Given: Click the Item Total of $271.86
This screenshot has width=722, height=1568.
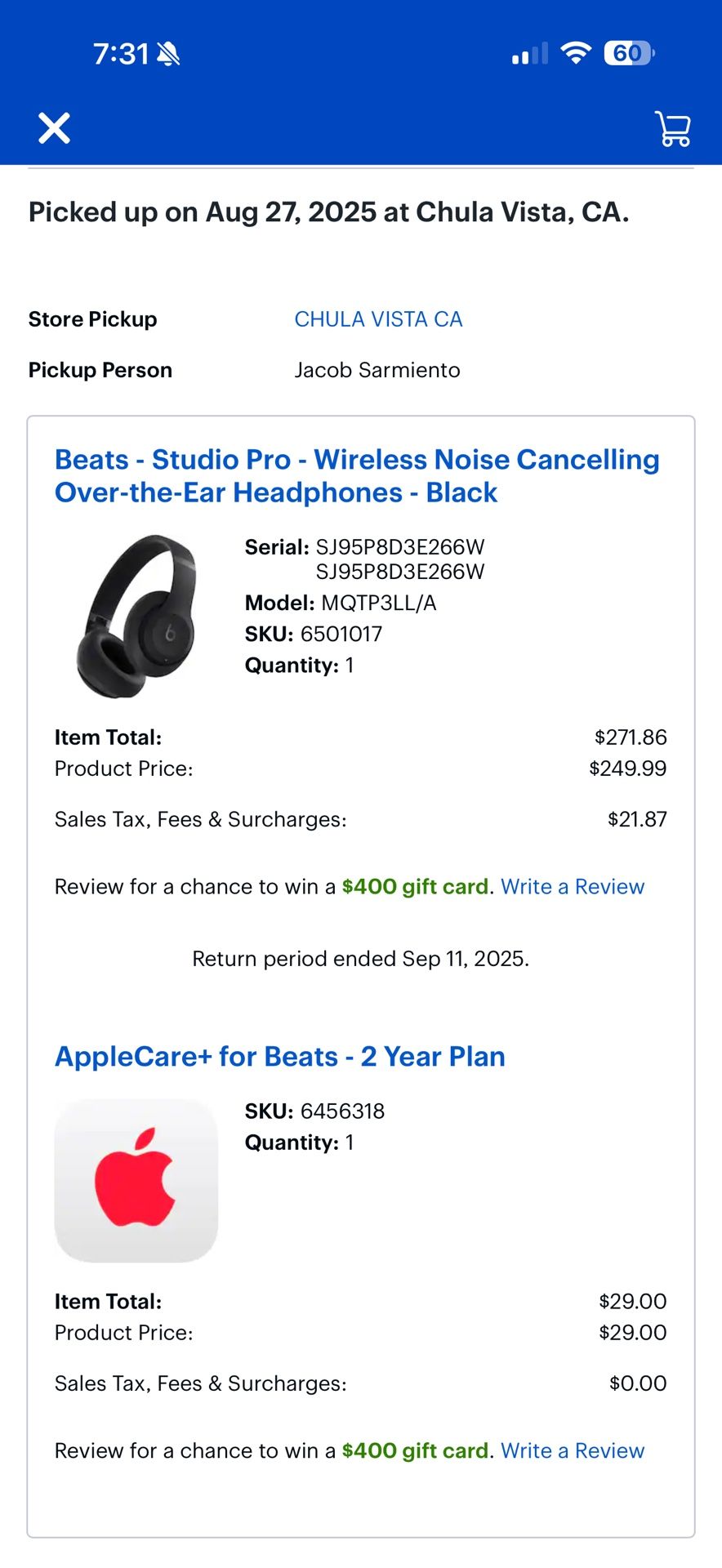Looking at the screenshot, I should coord(631,737).
